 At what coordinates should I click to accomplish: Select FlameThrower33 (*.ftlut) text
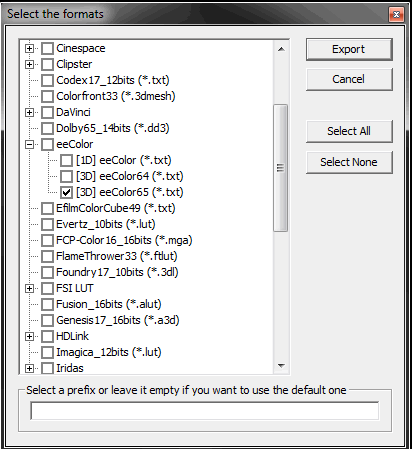(117, 256)
